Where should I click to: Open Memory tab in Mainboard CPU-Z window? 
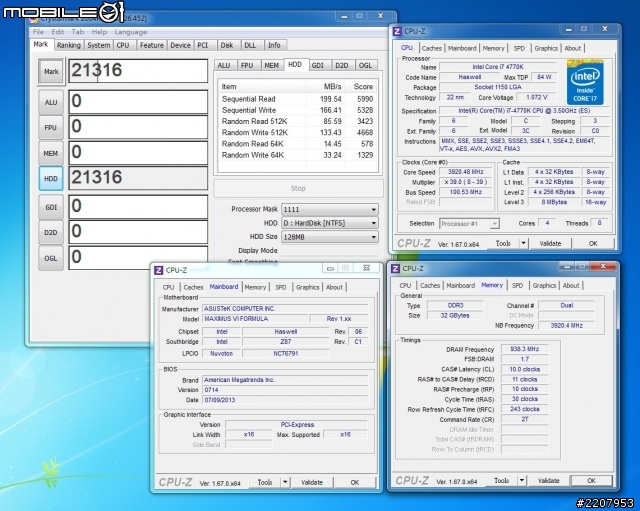point(255,287)
